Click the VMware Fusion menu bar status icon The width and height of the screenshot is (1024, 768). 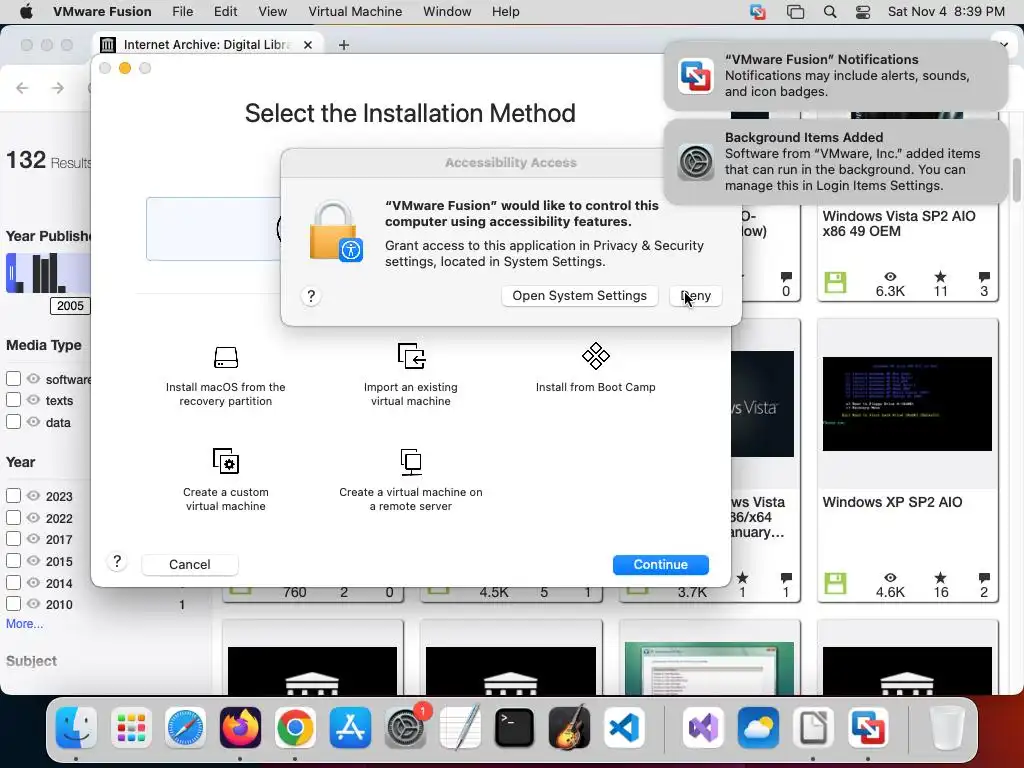758,12
